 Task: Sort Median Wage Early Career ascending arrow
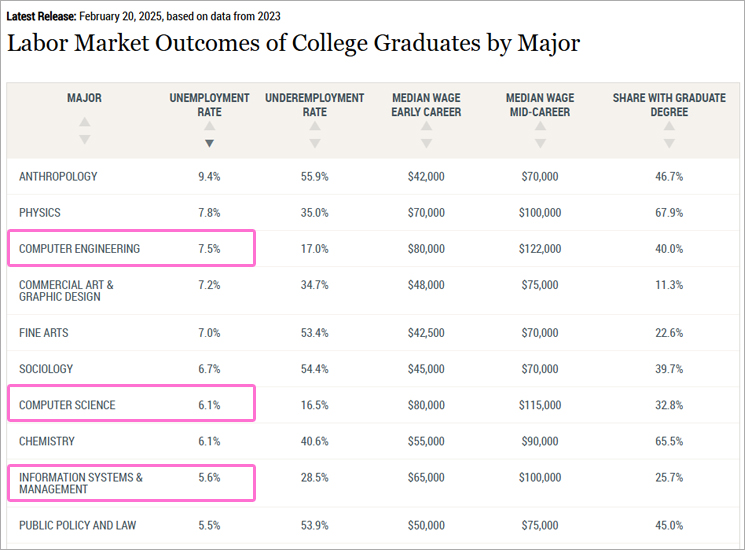point(426,124)
